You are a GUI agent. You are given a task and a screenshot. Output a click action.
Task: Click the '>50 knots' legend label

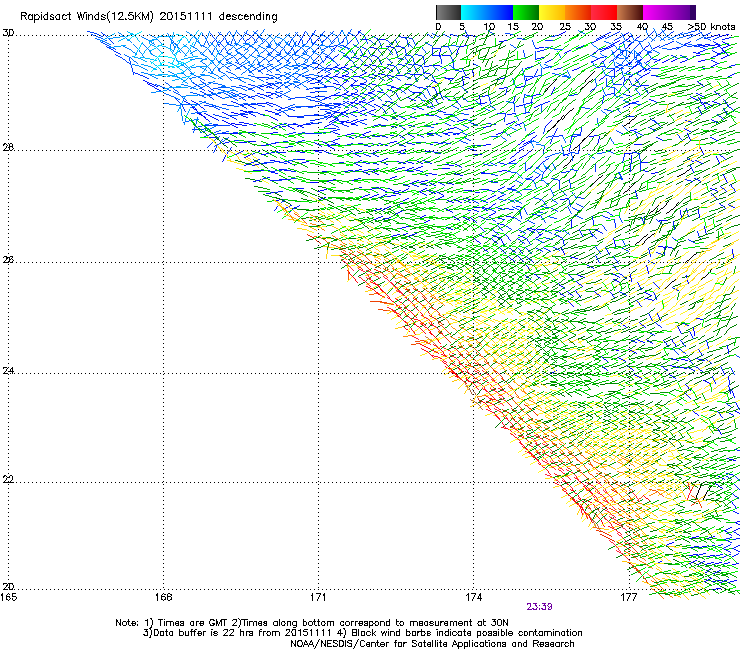pos(711,26)
